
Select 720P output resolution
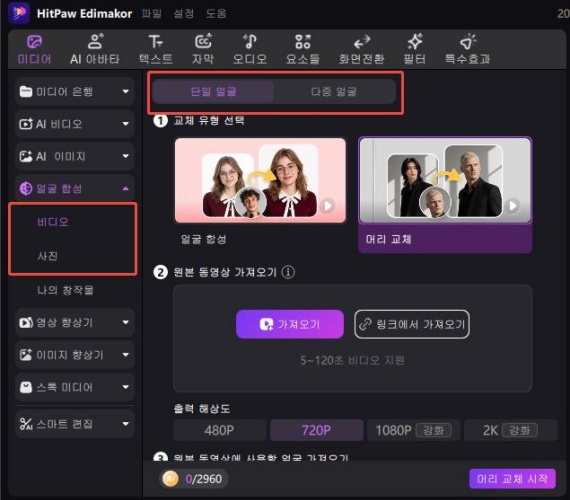(x=316, y=430)
